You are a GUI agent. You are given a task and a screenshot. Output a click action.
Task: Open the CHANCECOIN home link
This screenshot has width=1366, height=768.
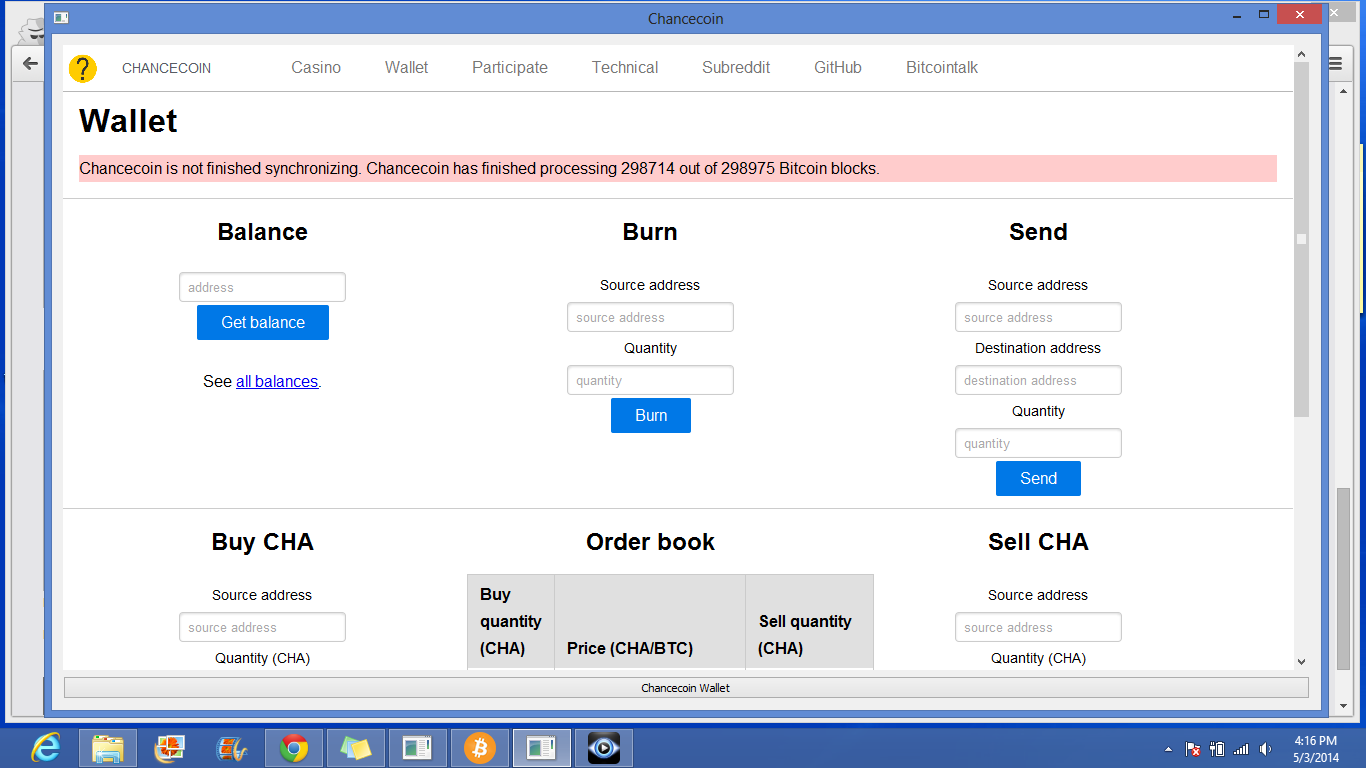(166, 68)
